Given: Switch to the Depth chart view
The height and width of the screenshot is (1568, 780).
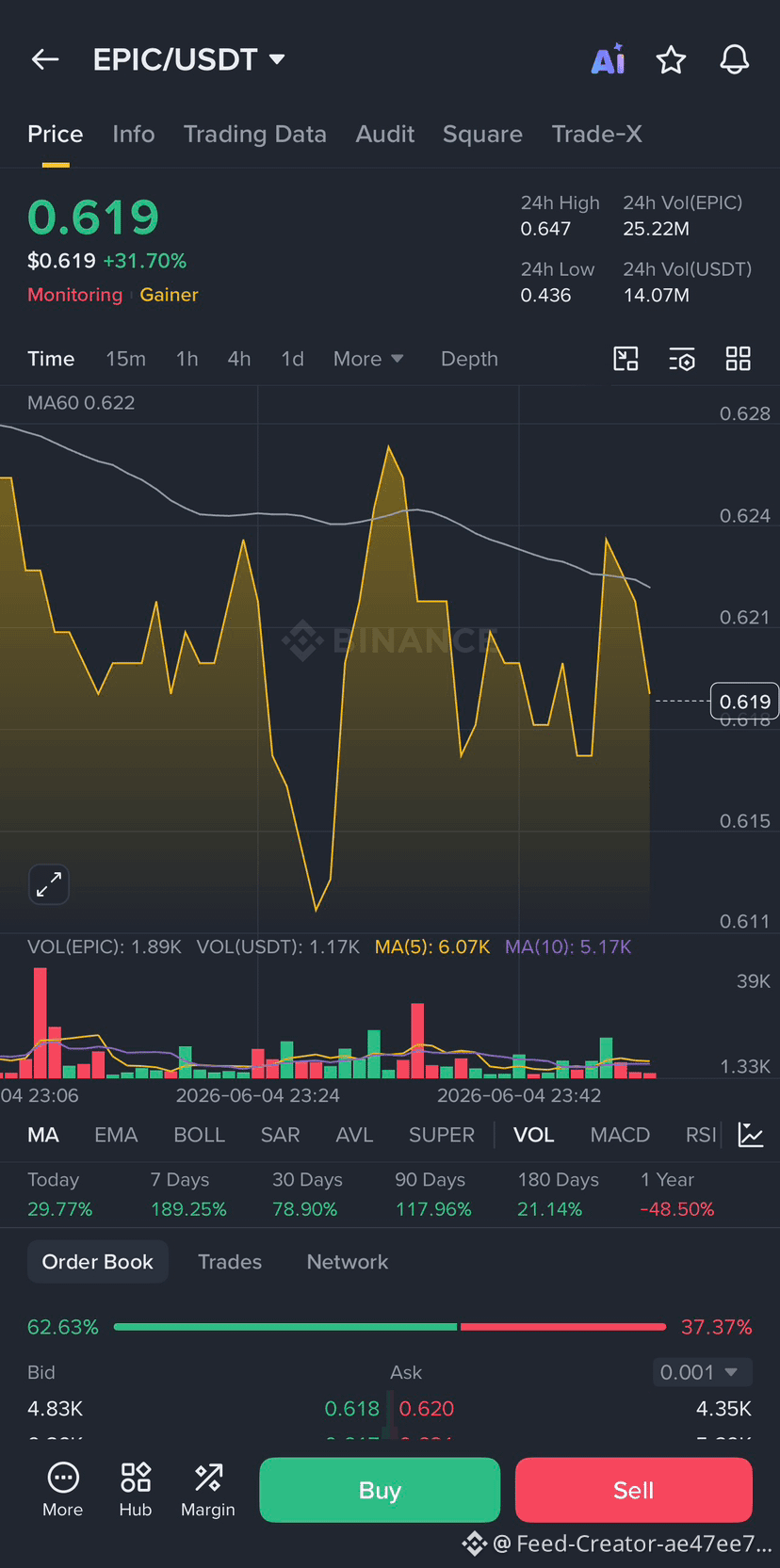Looking at the screenshot, I should point(469,359).
